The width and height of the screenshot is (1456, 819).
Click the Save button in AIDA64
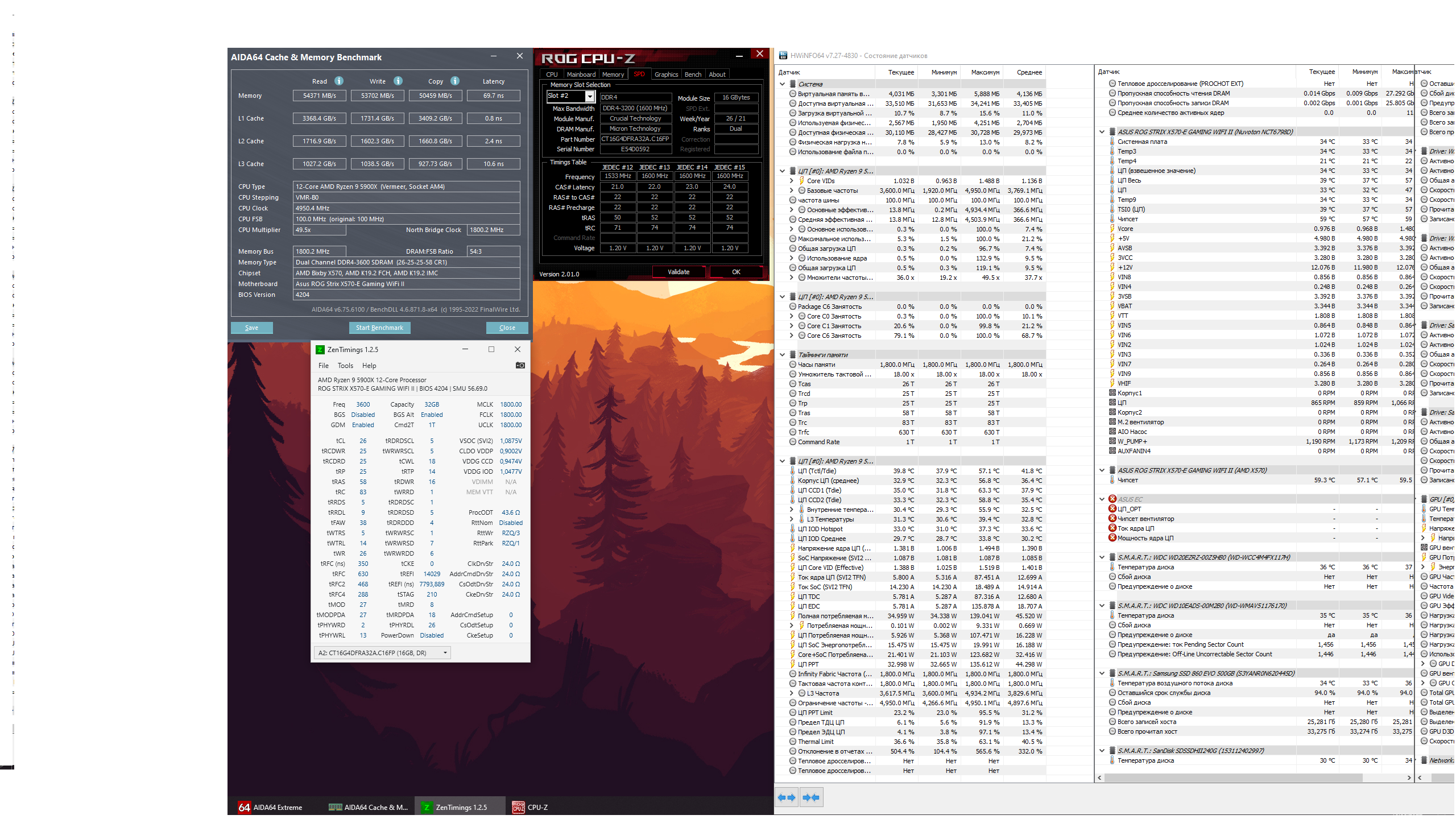(x=251, y=328)
